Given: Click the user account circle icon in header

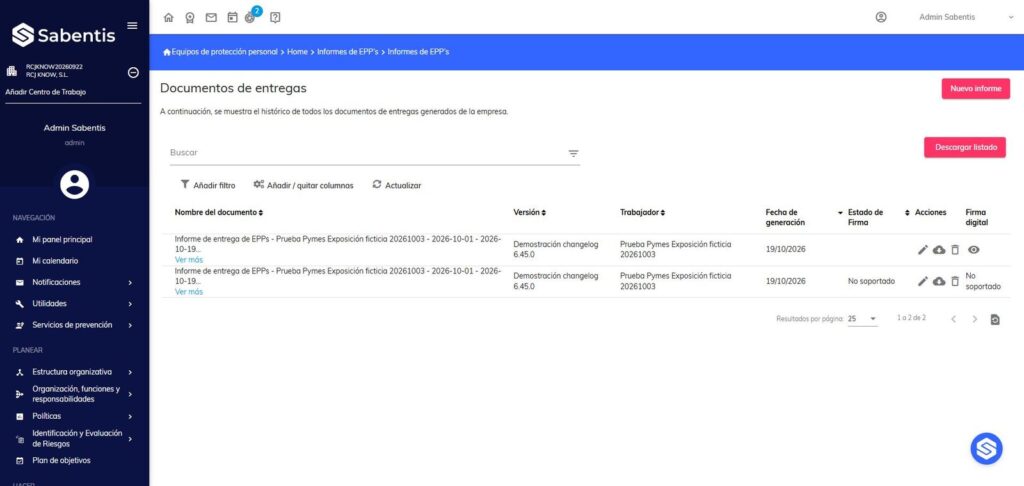Looking at the screenshot, I should [881, 18].
